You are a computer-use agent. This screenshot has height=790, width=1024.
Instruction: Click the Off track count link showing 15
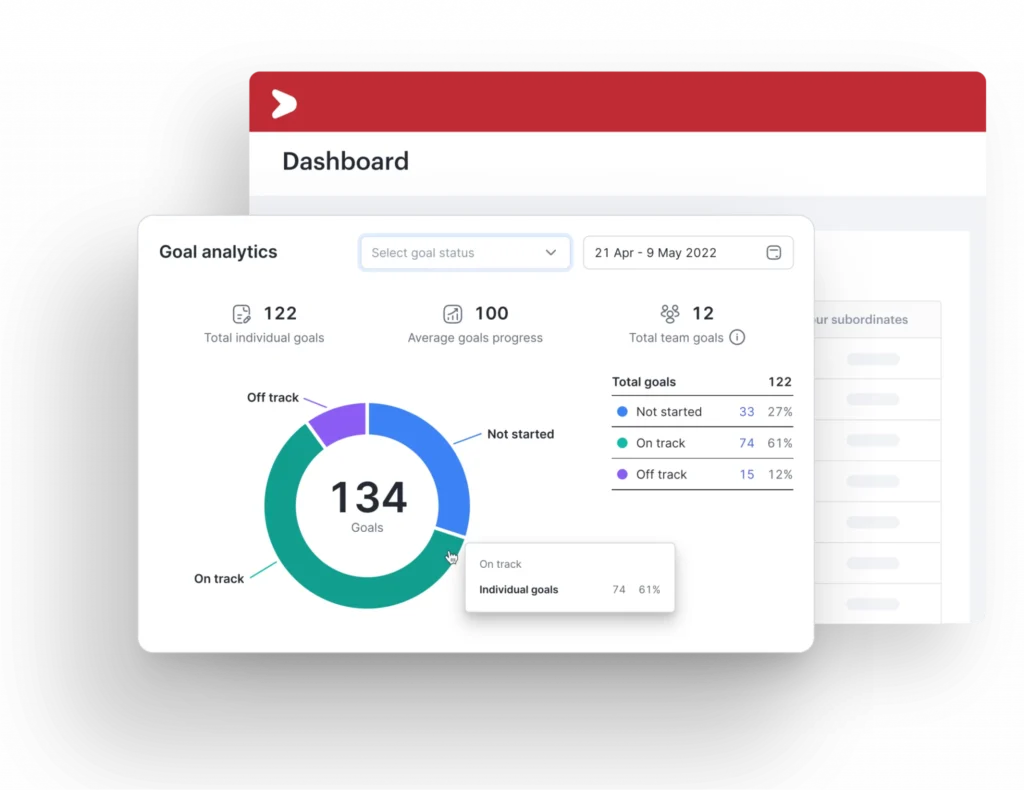point(746,474)
